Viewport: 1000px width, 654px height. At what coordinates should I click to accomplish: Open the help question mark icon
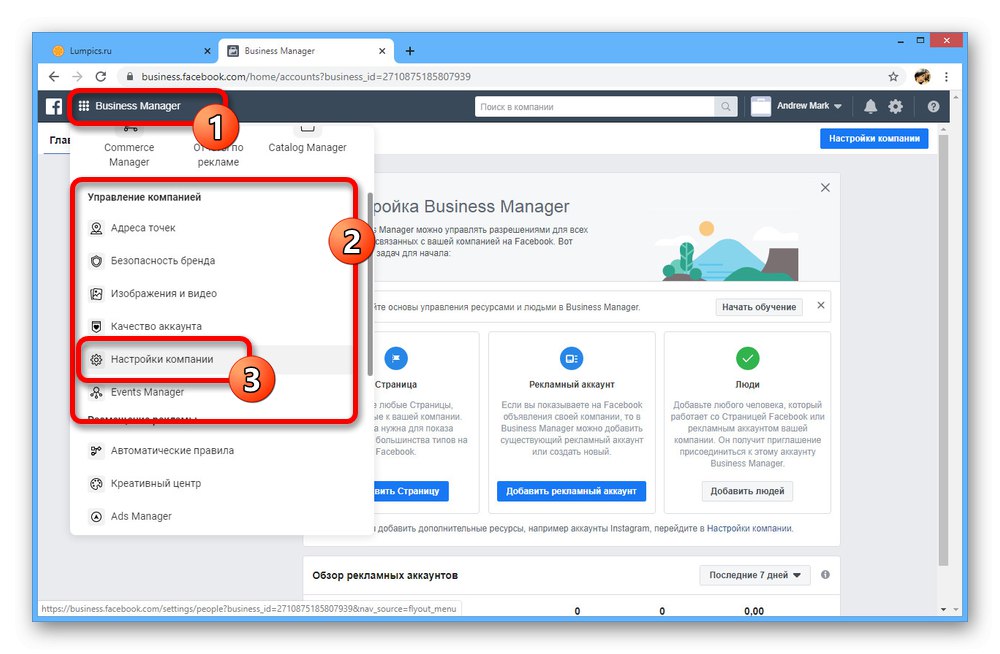point(933,107)
